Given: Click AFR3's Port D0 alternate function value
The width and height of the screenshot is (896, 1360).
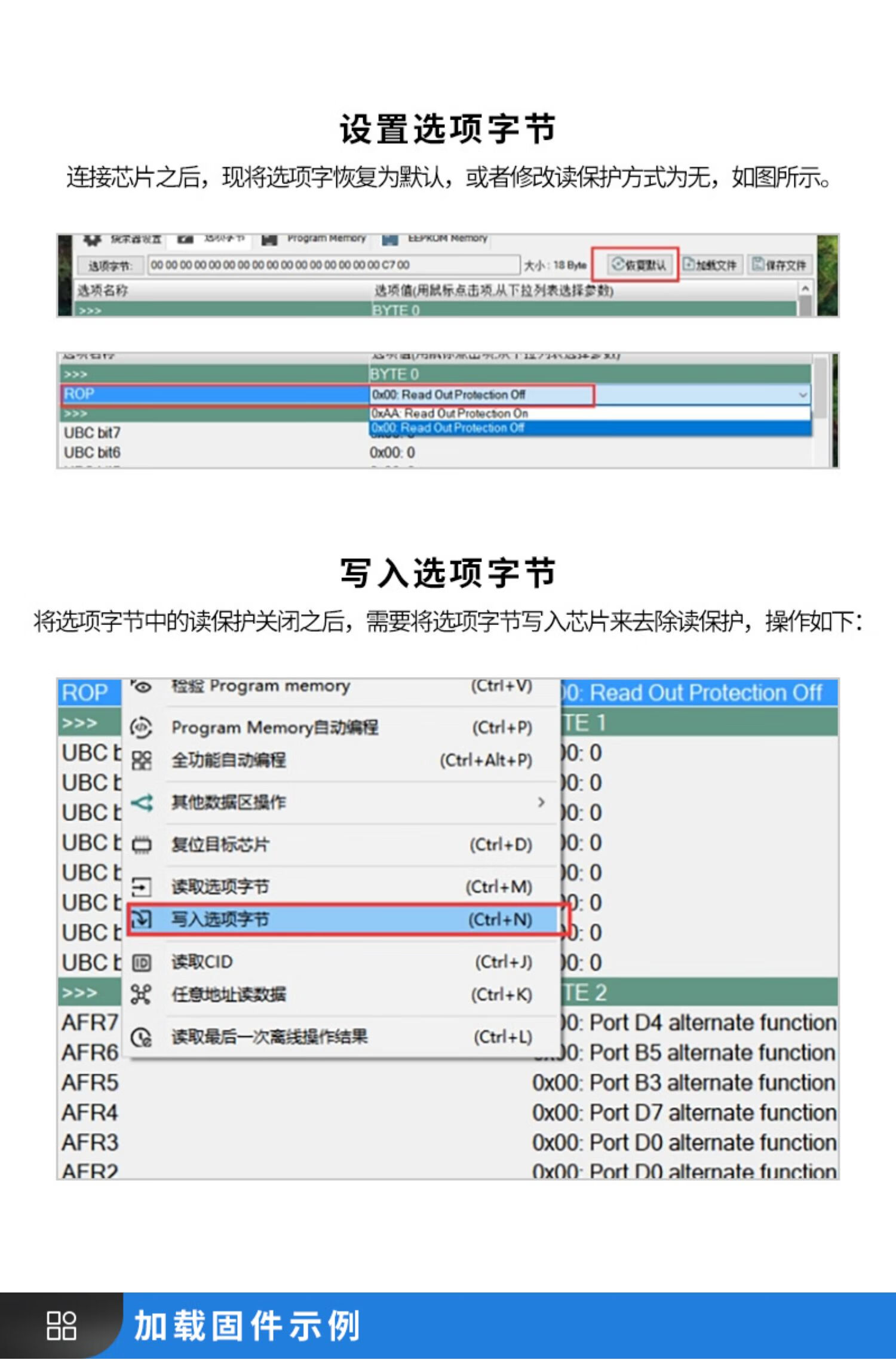Looking at the screenshot, I should [684, 1142].
